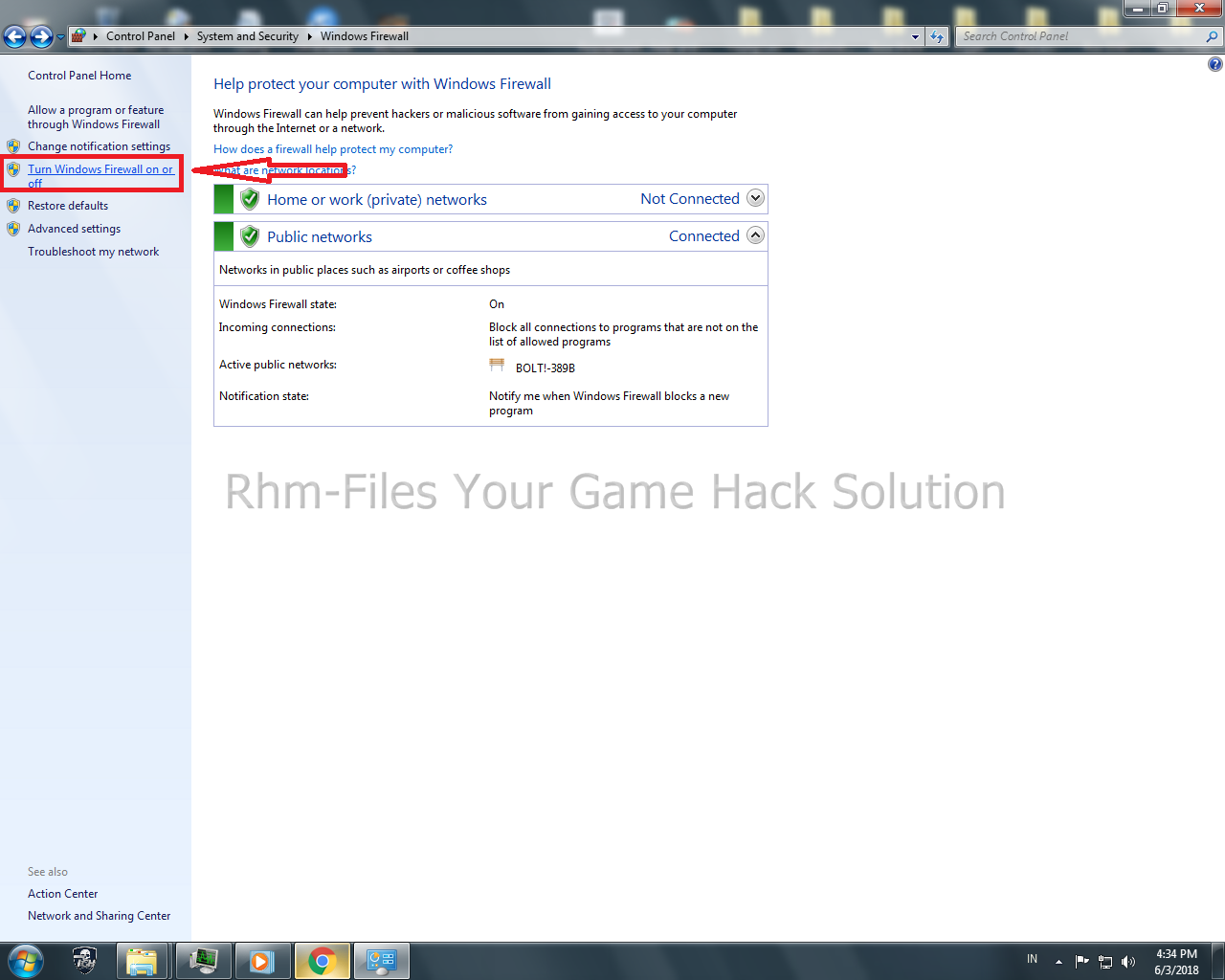Open the monitor app icon on taskbar
1225x980 pixels.
(203, 961)
